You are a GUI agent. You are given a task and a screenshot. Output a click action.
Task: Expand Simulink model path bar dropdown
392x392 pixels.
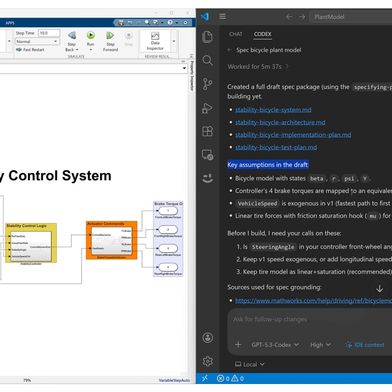point(184,68)
